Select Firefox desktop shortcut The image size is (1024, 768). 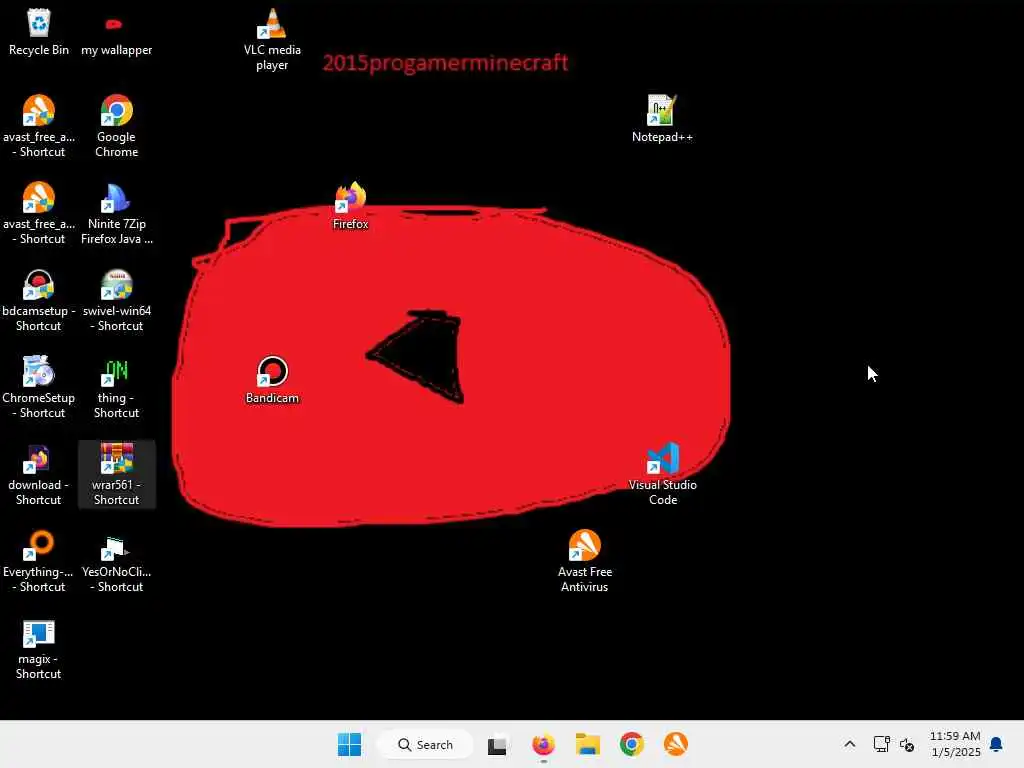[x=351, y=206]
